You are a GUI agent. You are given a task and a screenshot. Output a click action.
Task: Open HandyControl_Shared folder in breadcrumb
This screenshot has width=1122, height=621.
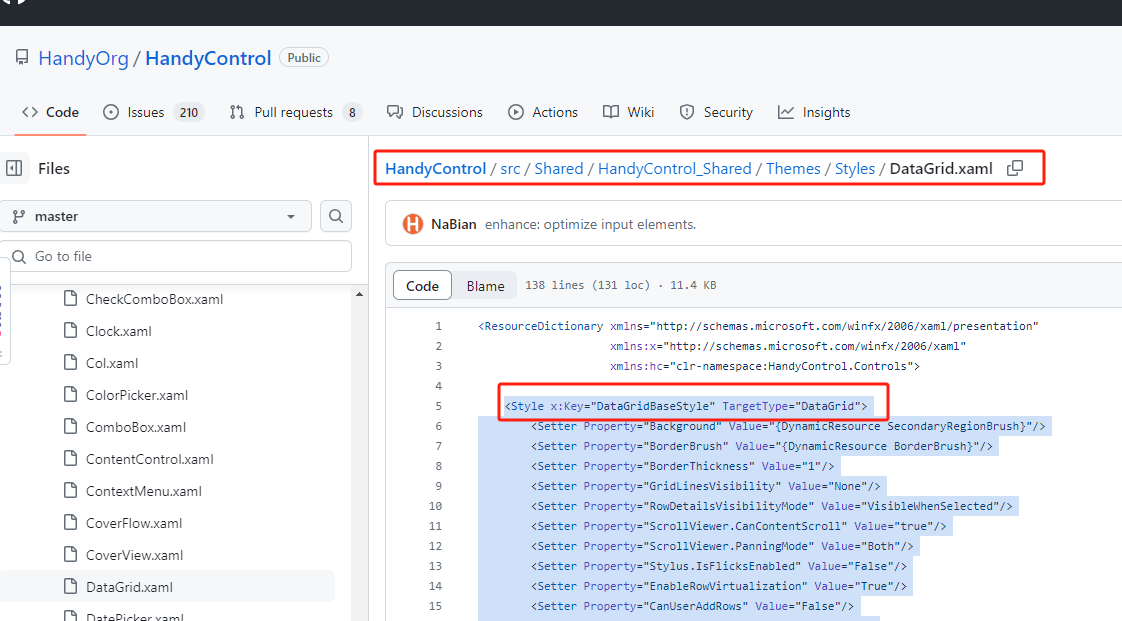675,168
